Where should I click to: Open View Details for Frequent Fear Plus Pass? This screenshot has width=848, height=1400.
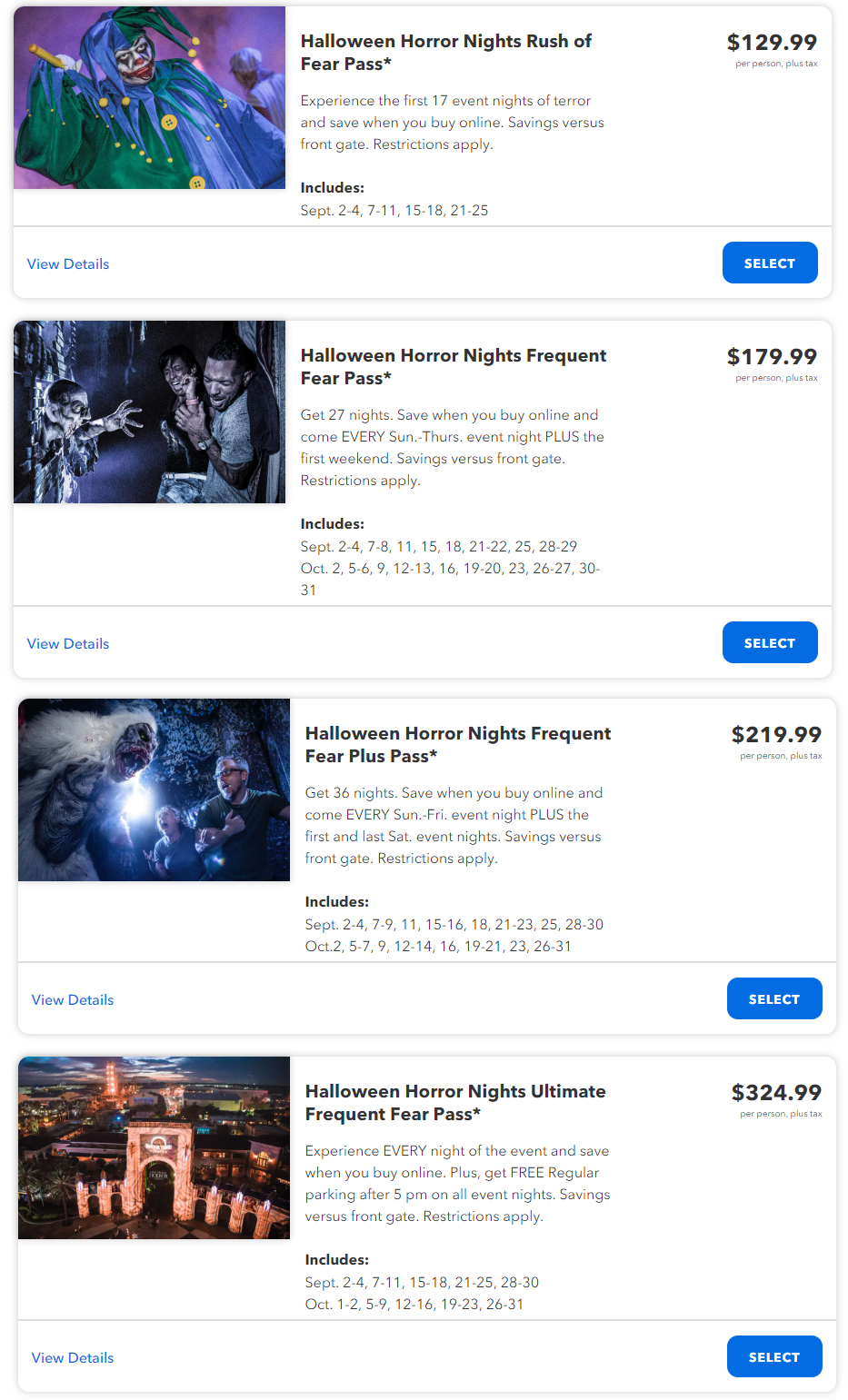[x=73, y=999]
